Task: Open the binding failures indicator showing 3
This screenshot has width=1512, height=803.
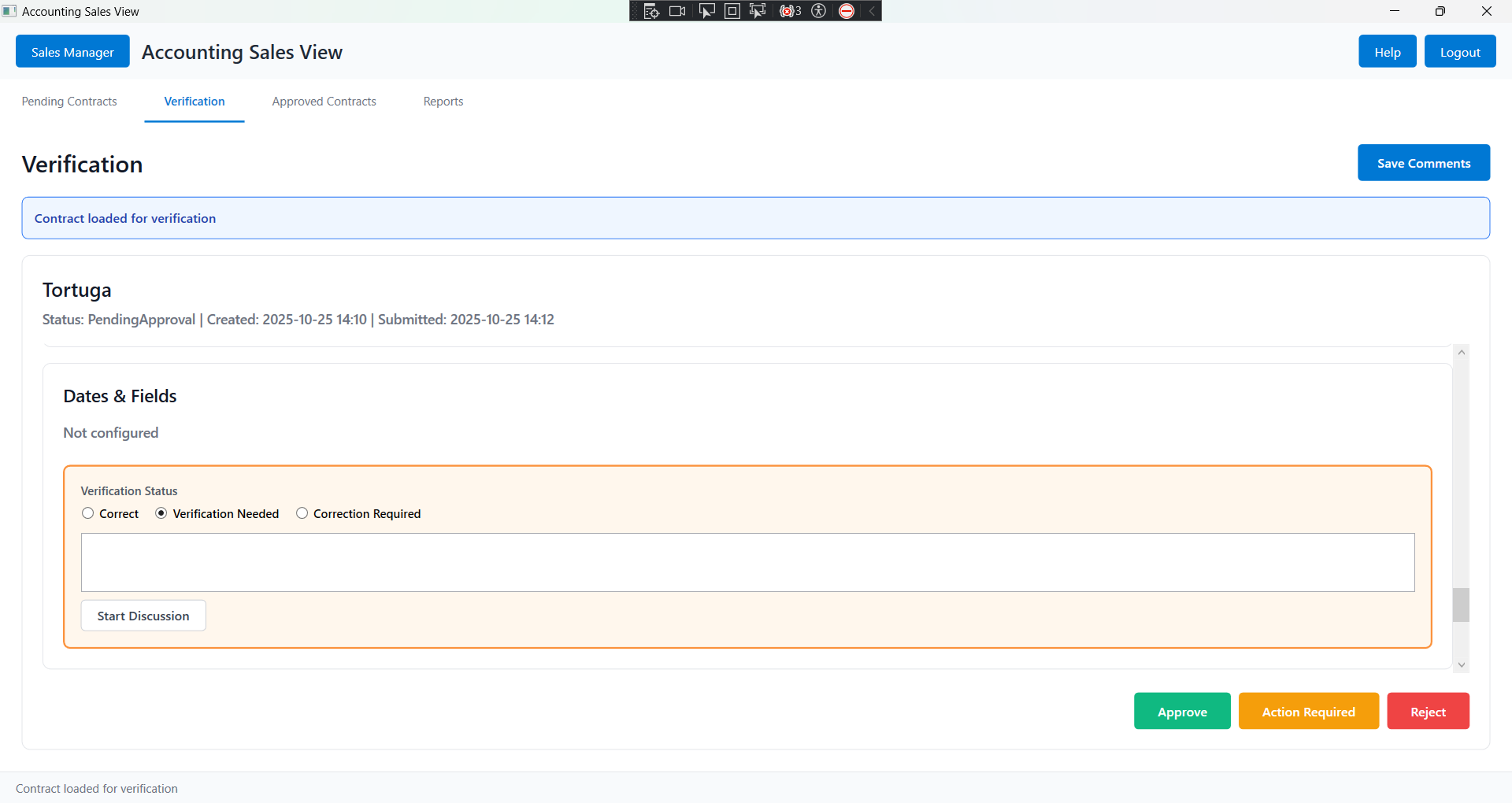Action: [x=790, y=11]
